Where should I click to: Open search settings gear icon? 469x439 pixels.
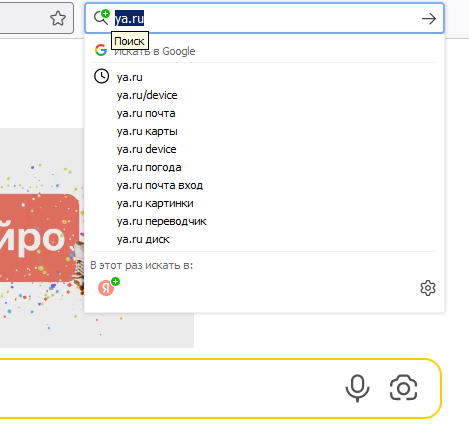tap(428, 288)
